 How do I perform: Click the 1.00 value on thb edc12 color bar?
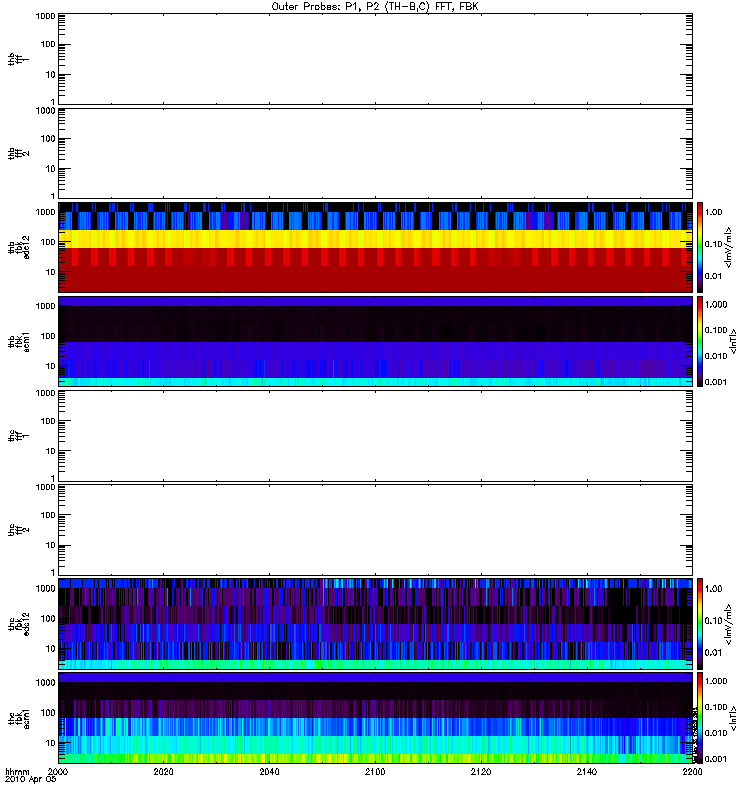click(714, 212)
